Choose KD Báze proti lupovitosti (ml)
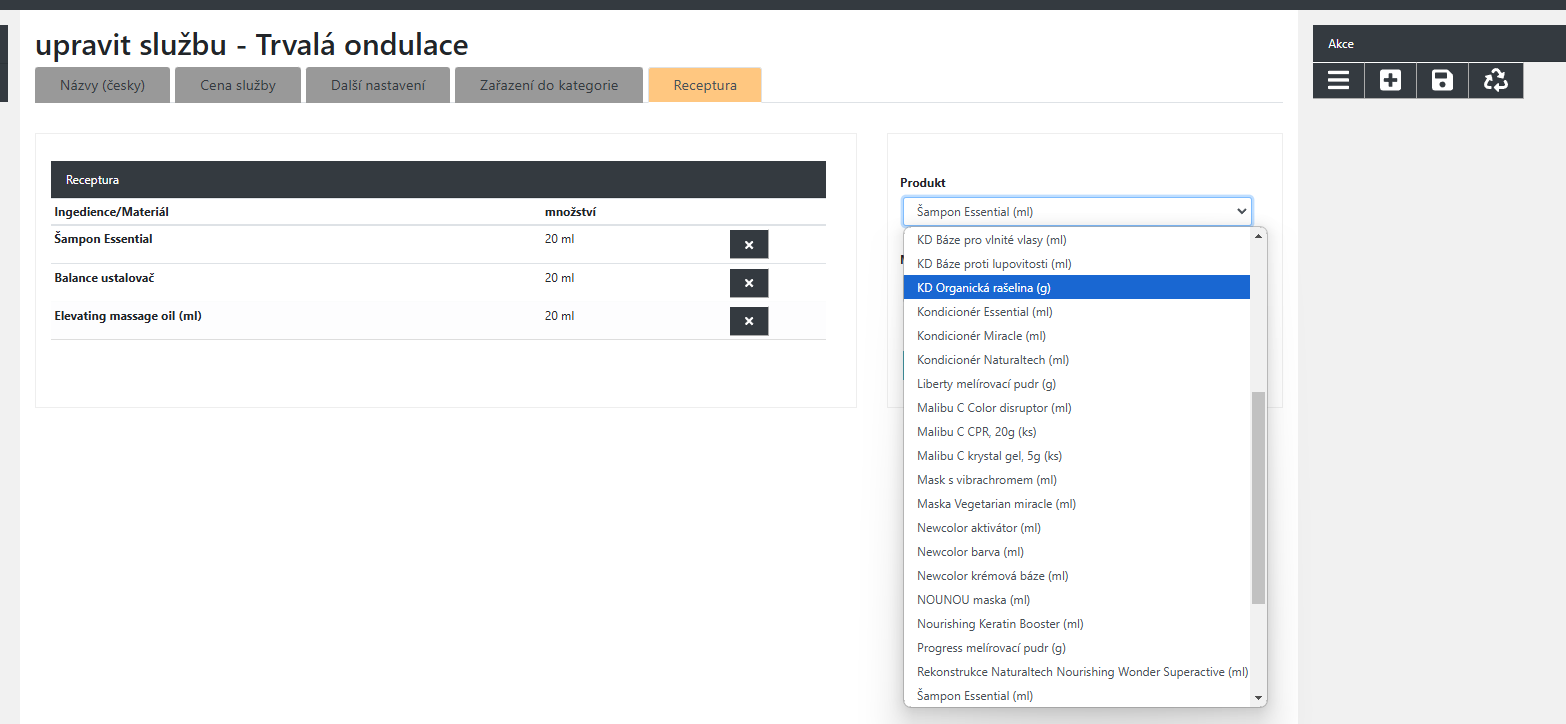 click(x=1077, y=264)
